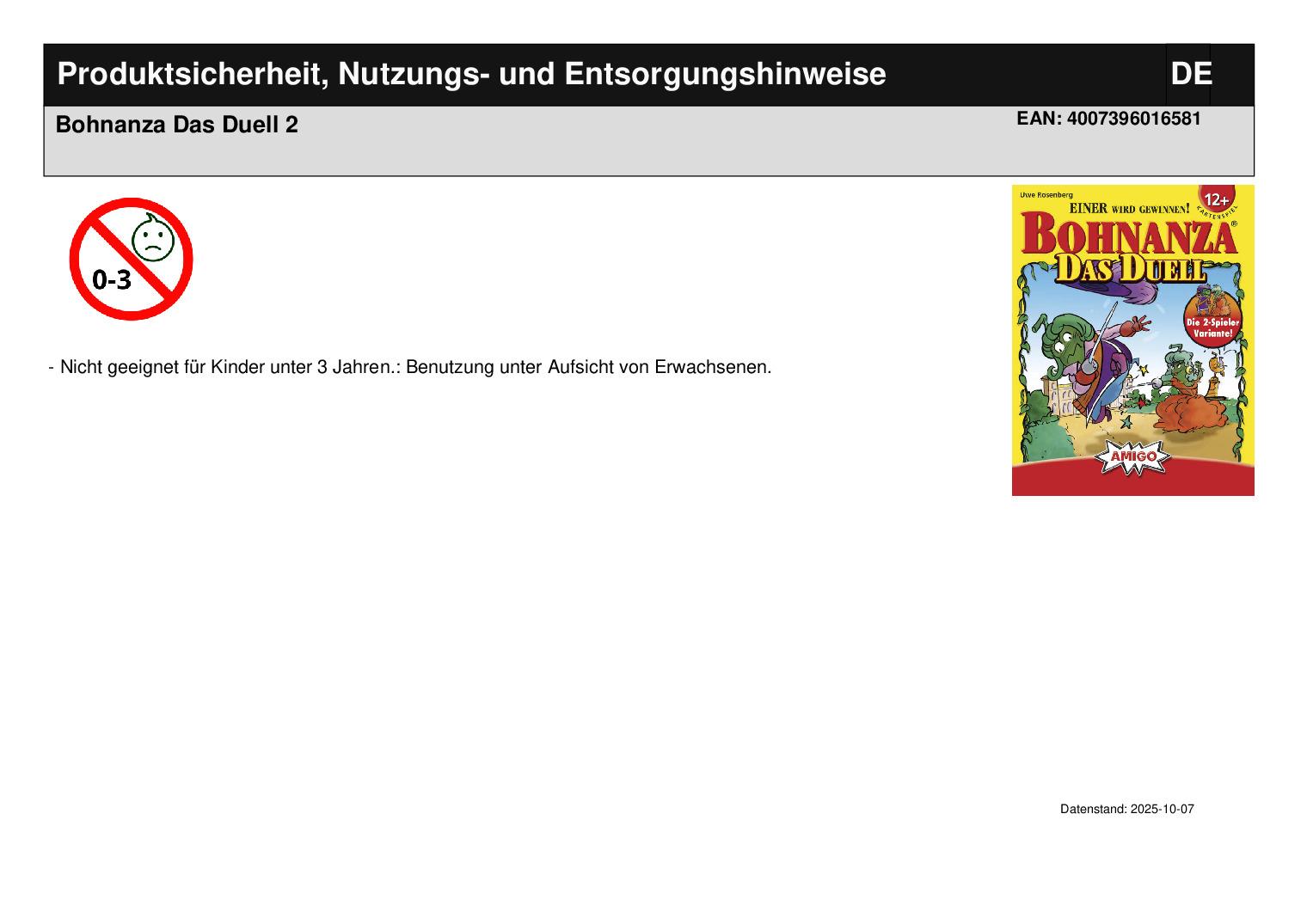Click the red 0-3 age prohibition symbol

pos(131,259)
